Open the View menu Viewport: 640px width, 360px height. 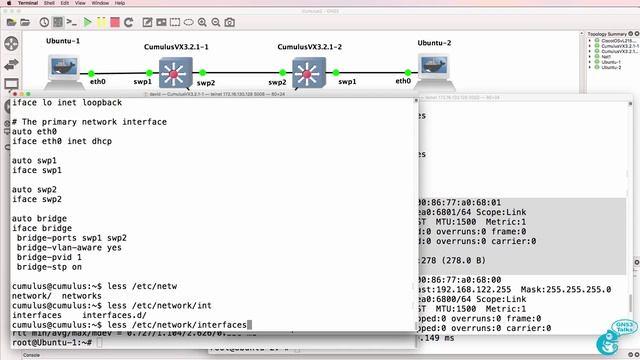click(x=80, y=3)
